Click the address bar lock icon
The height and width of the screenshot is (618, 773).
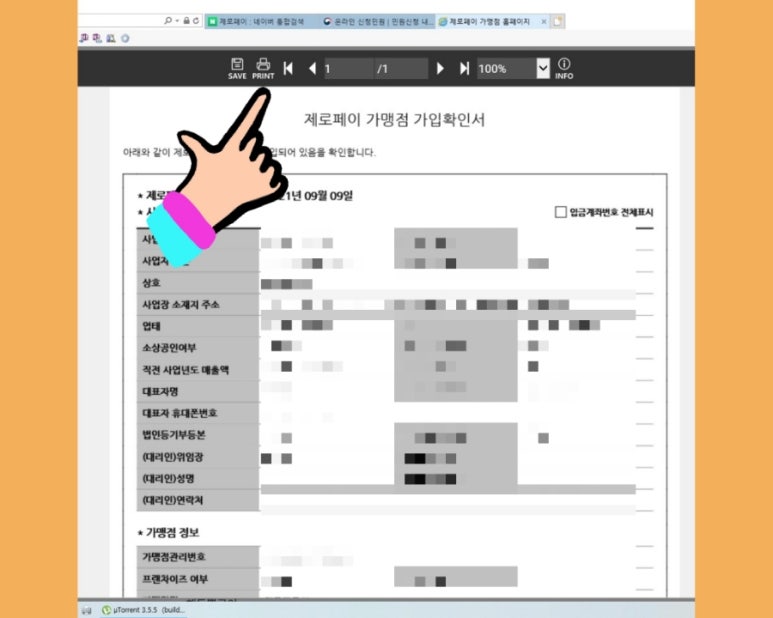click(x=186, y=21)
